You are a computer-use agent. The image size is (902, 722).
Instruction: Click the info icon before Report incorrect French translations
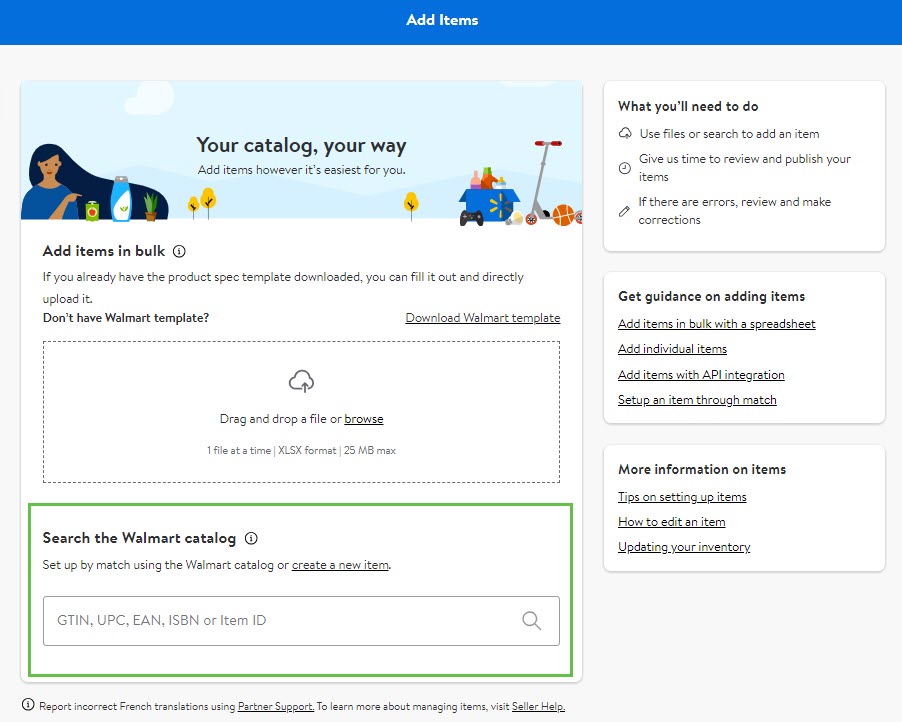pyautogui.click(x=28, y=705)
